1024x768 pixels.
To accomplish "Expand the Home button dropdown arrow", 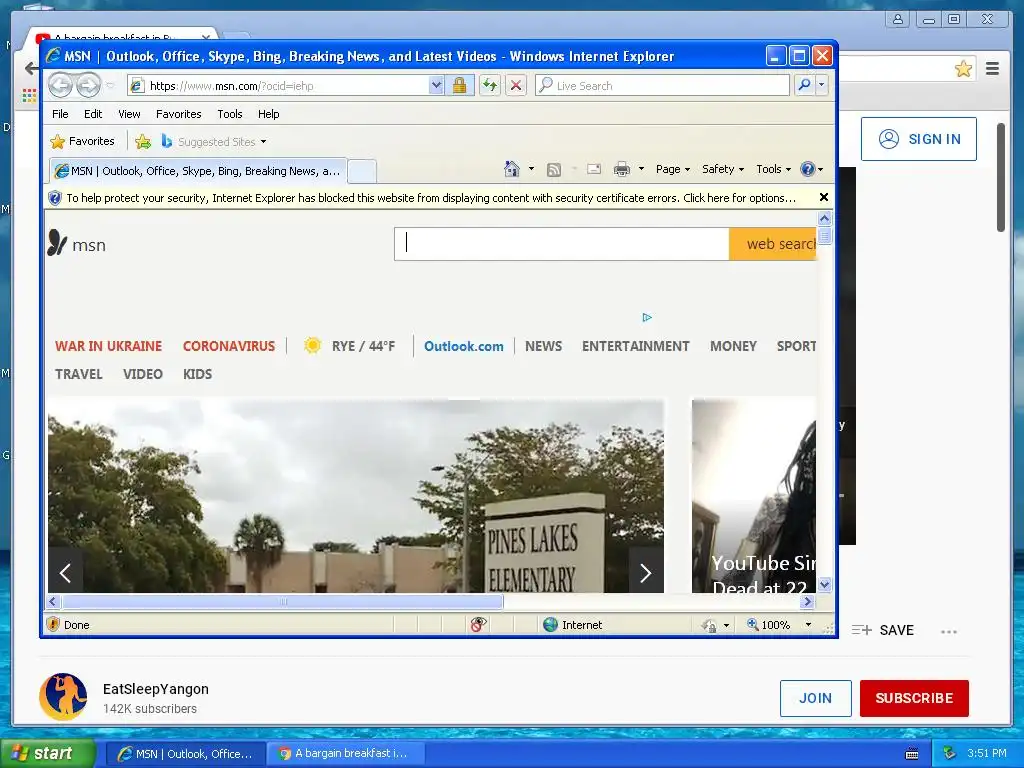I will [x=531, y=169].
